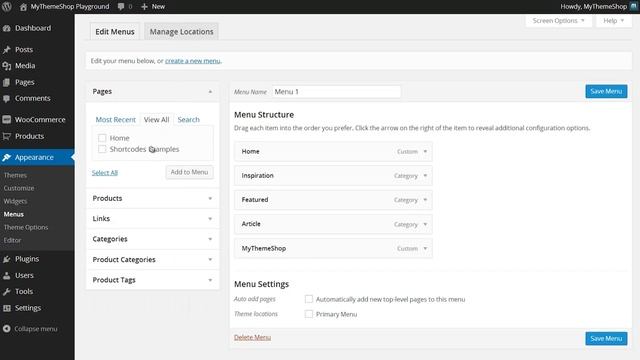
Task: Open the Theme Options submenu item
Action: pos(26,227)
